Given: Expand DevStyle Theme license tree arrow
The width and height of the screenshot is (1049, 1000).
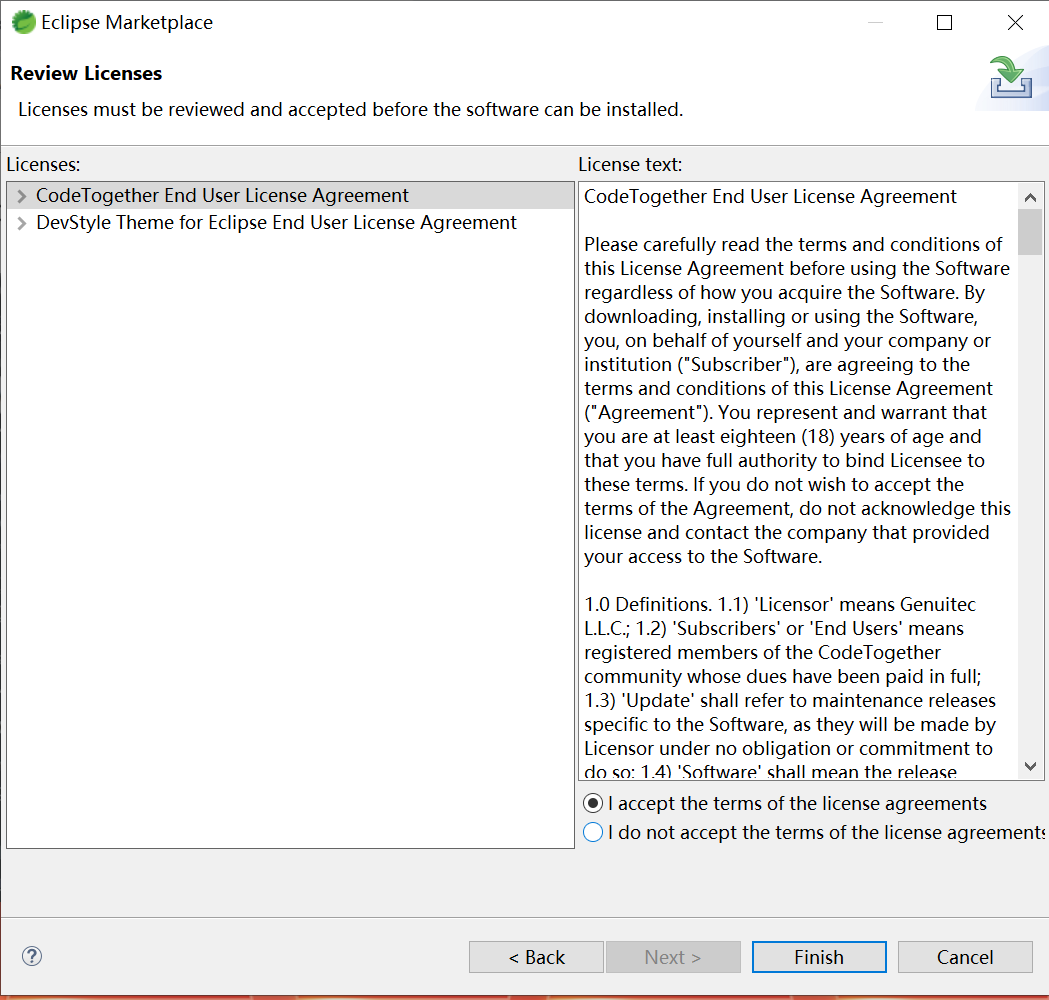Looking at the screenshot, I should point(22,223).
